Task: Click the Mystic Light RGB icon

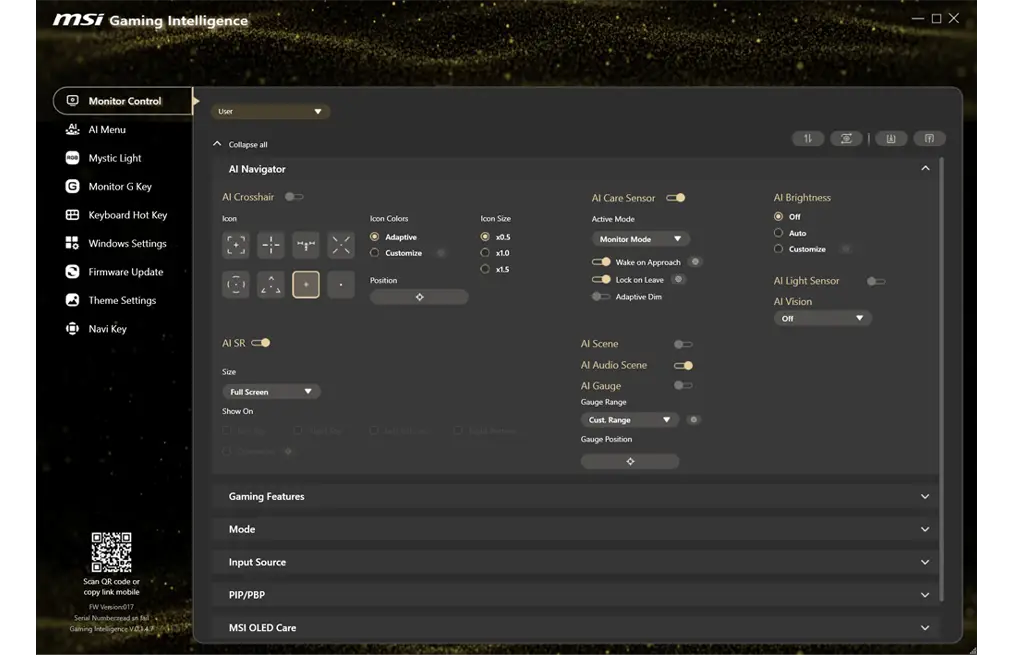Action: [72, 158]
